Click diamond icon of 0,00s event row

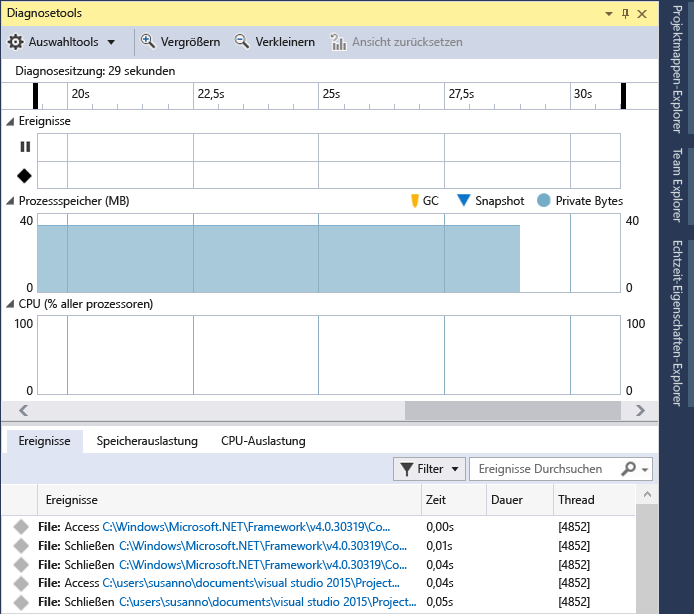tap(21, 527)
